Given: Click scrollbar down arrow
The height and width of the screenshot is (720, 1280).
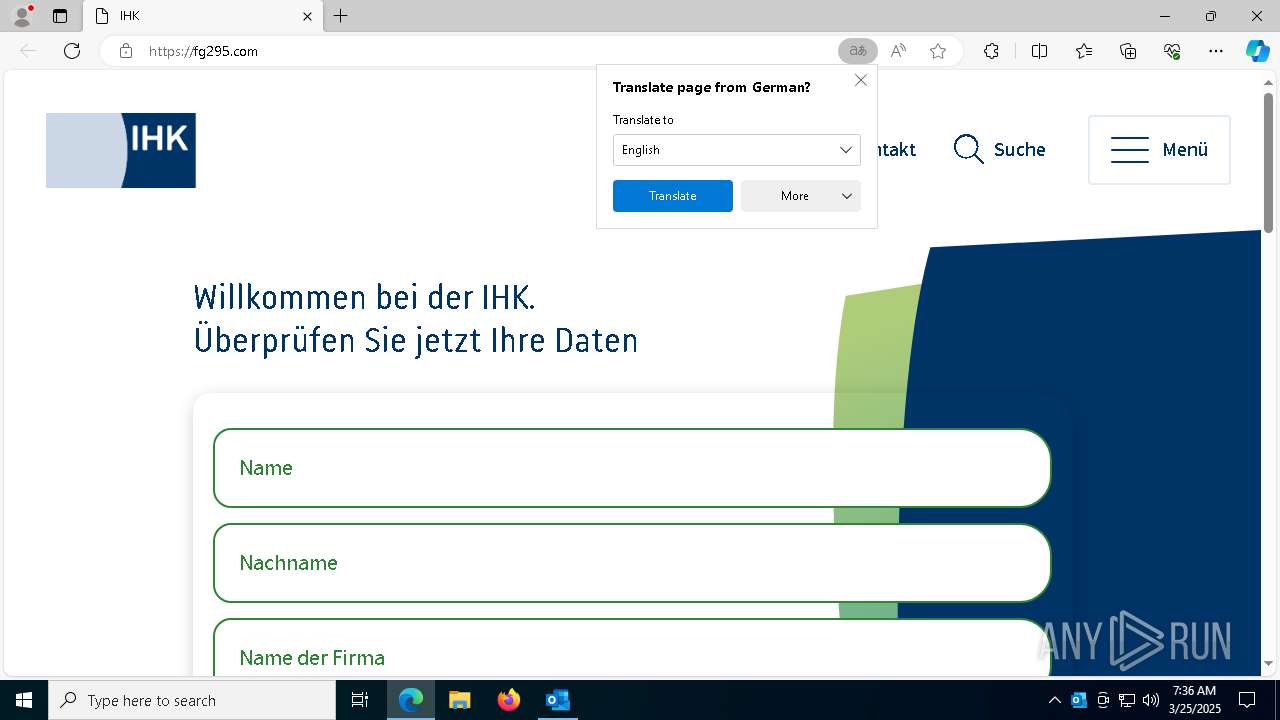Looking at the screenshot, I should click(1268, 664).
